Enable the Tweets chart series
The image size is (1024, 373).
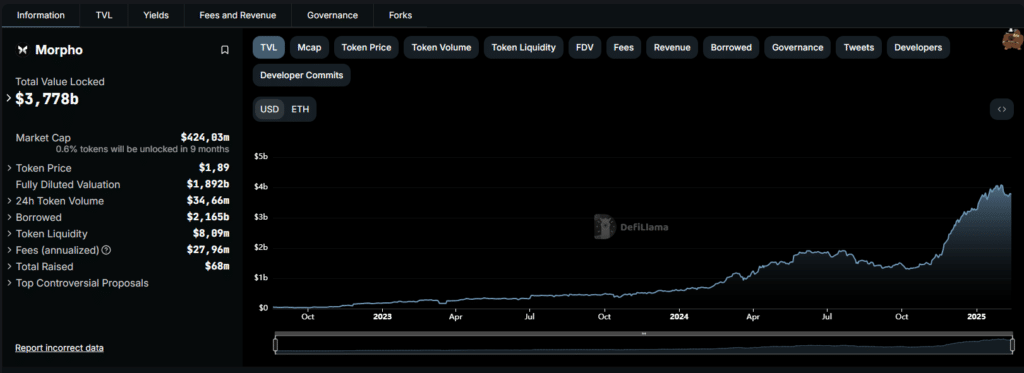click(859, 48)
